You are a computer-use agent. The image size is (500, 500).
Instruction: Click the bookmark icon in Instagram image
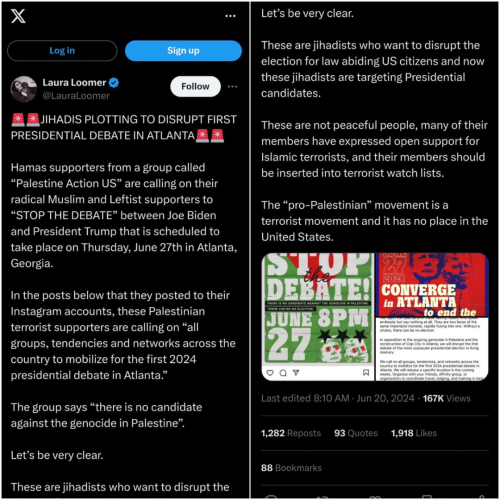point(366,373)
